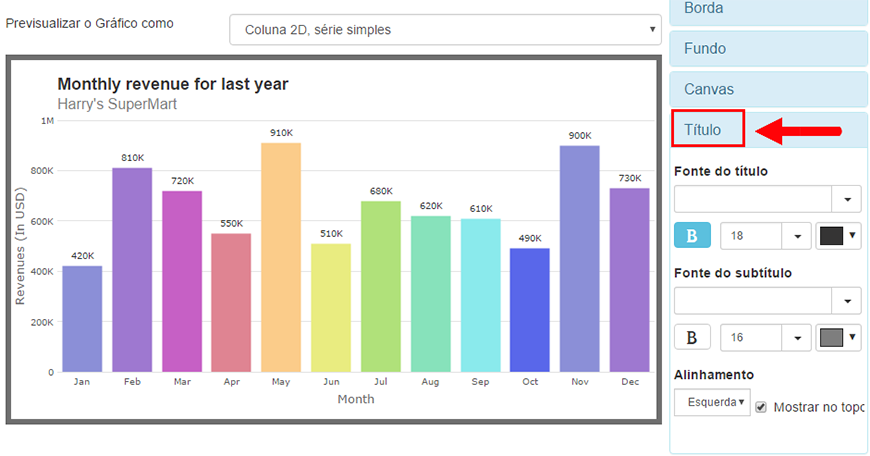This screenshot has height=456, width=870.
Task: Uncheck the 'Mostrar no topo' checkbox
Action: 761,407
